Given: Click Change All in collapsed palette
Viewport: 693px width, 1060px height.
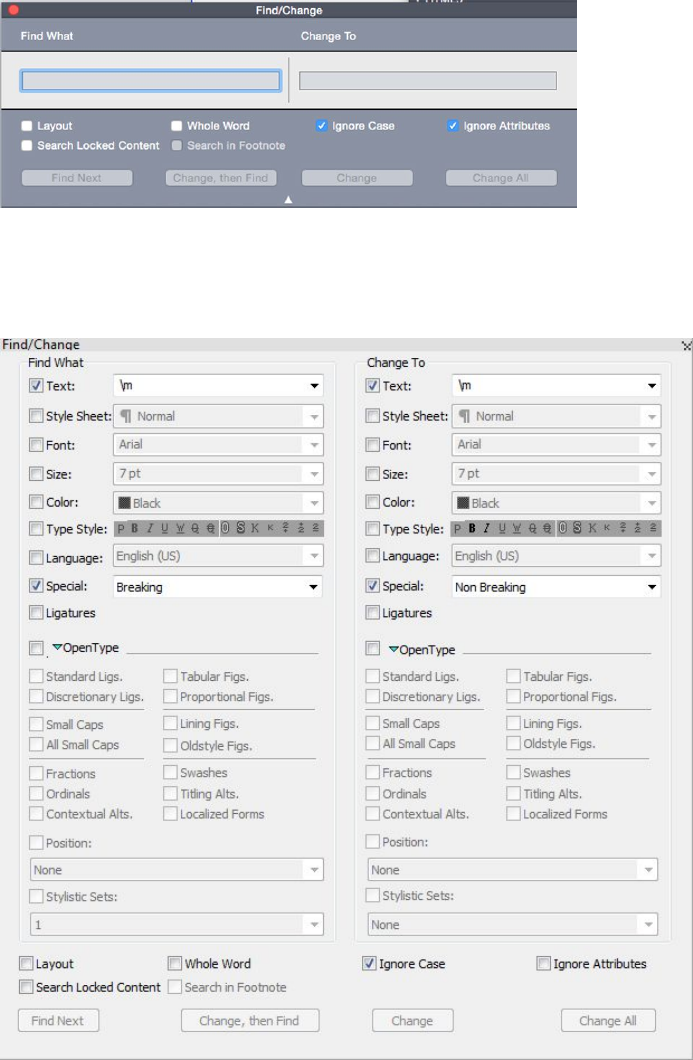Looking at the screenshot, I should 501,178.
